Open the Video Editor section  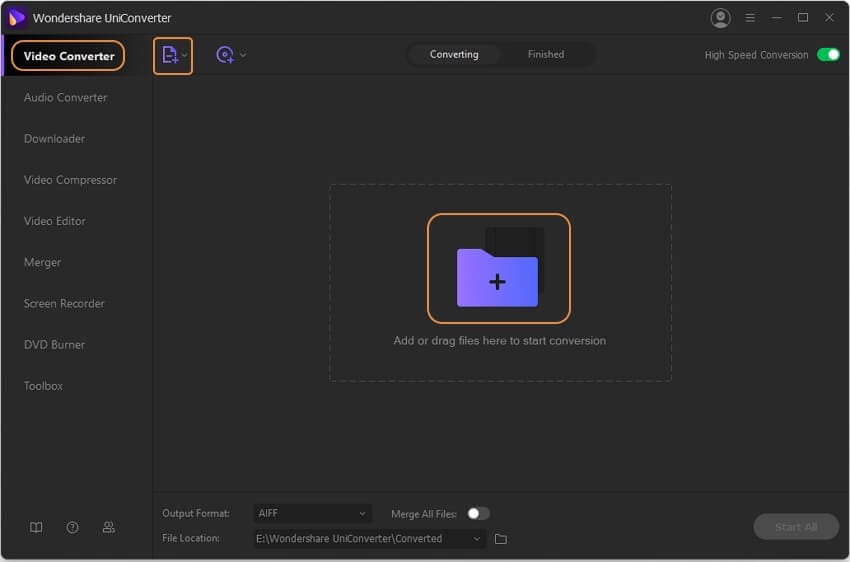point(54,221)
